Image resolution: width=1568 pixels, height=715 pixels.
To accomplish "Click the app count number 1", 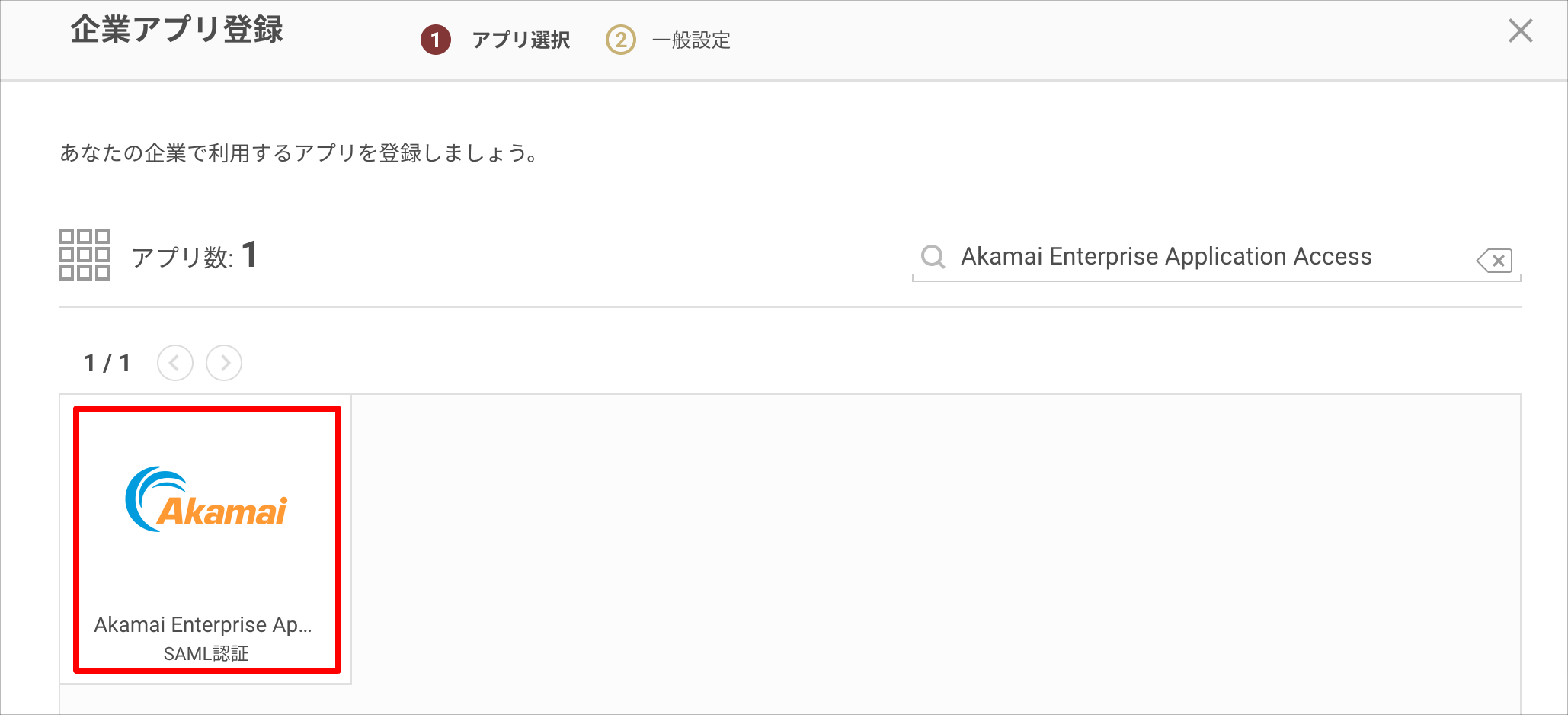I will click(249, 255).
